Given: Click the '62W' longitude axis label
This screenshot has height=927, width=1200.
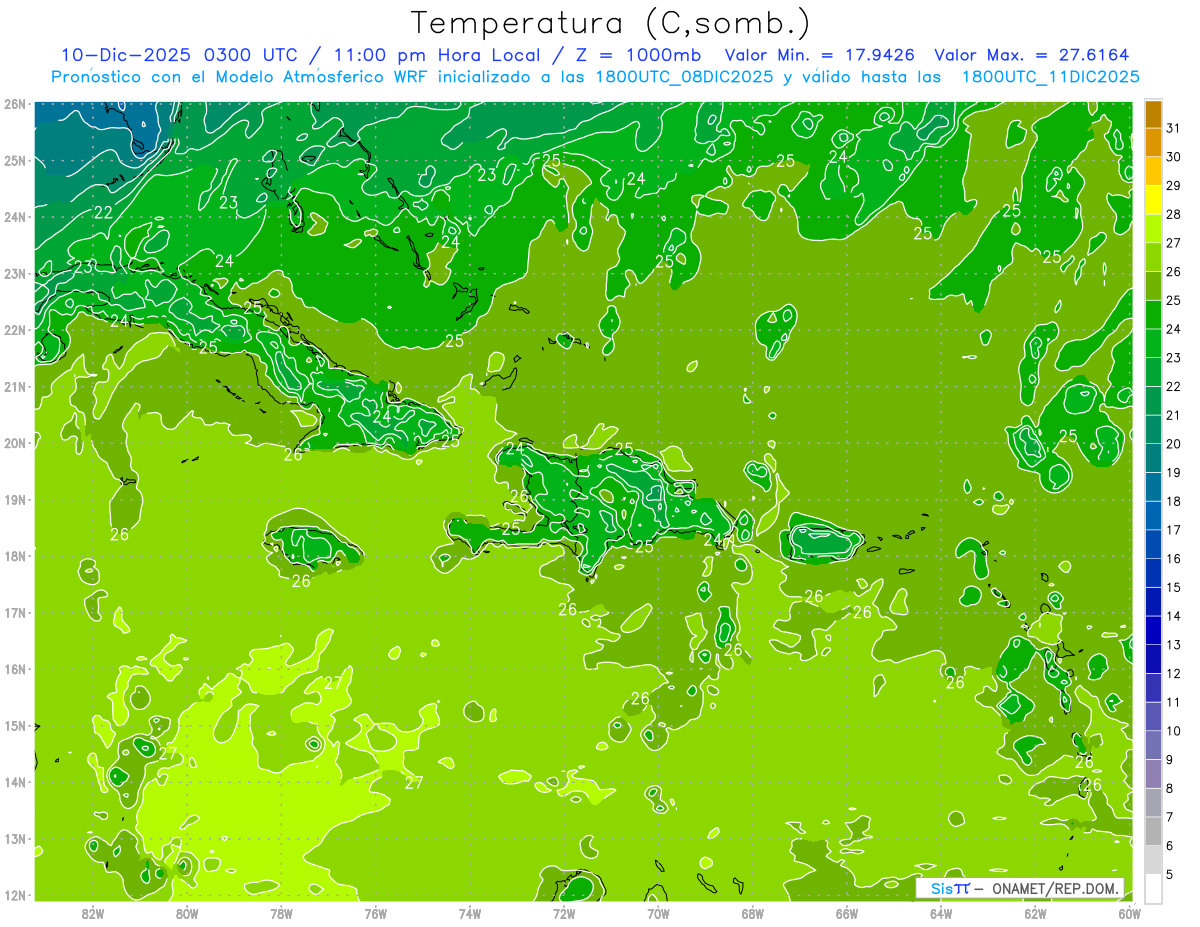Looking at the screenshot, I should coord(1035,912).
